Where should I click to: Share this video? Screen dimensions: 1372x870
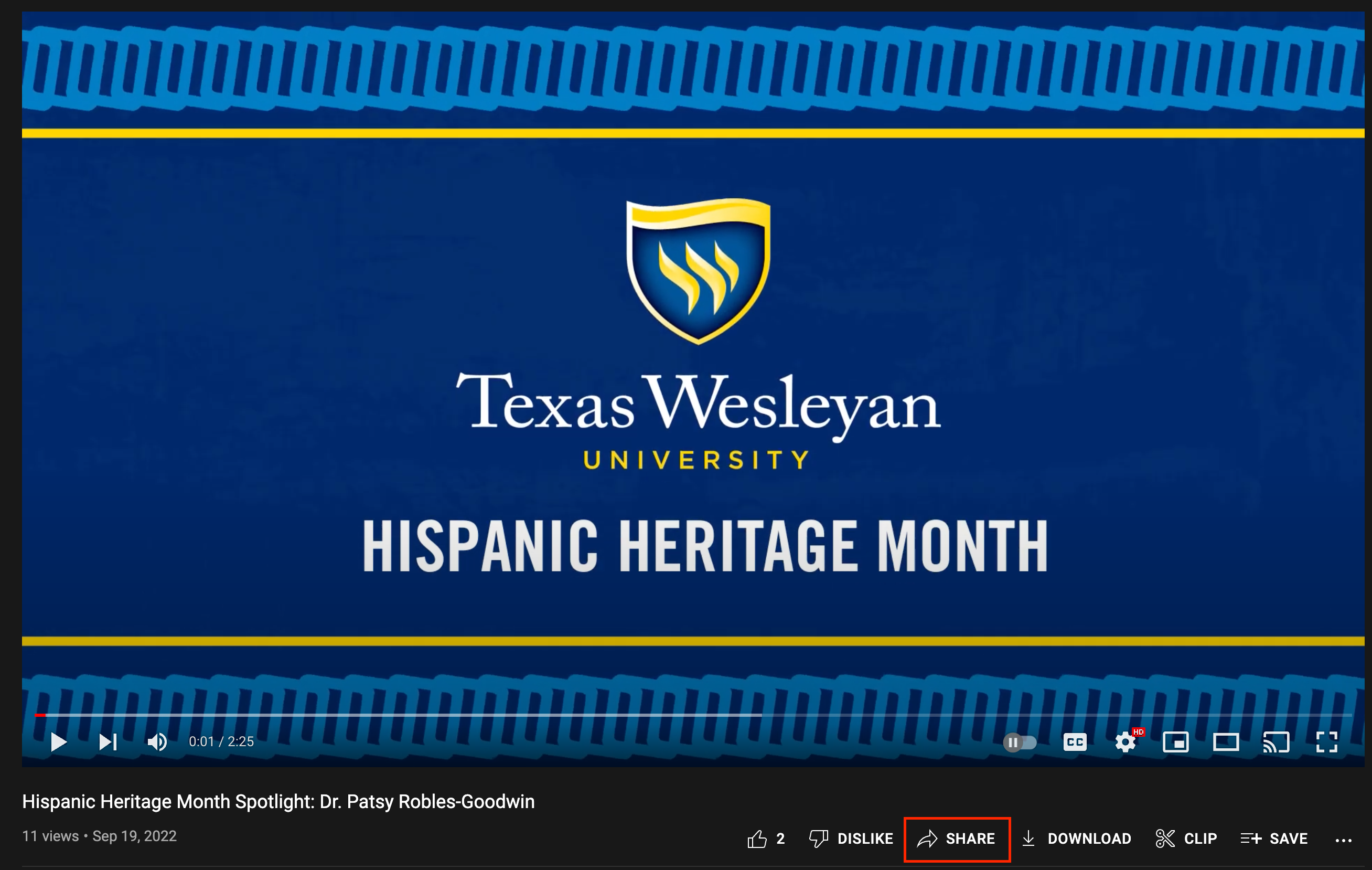(x=957, y=839)
